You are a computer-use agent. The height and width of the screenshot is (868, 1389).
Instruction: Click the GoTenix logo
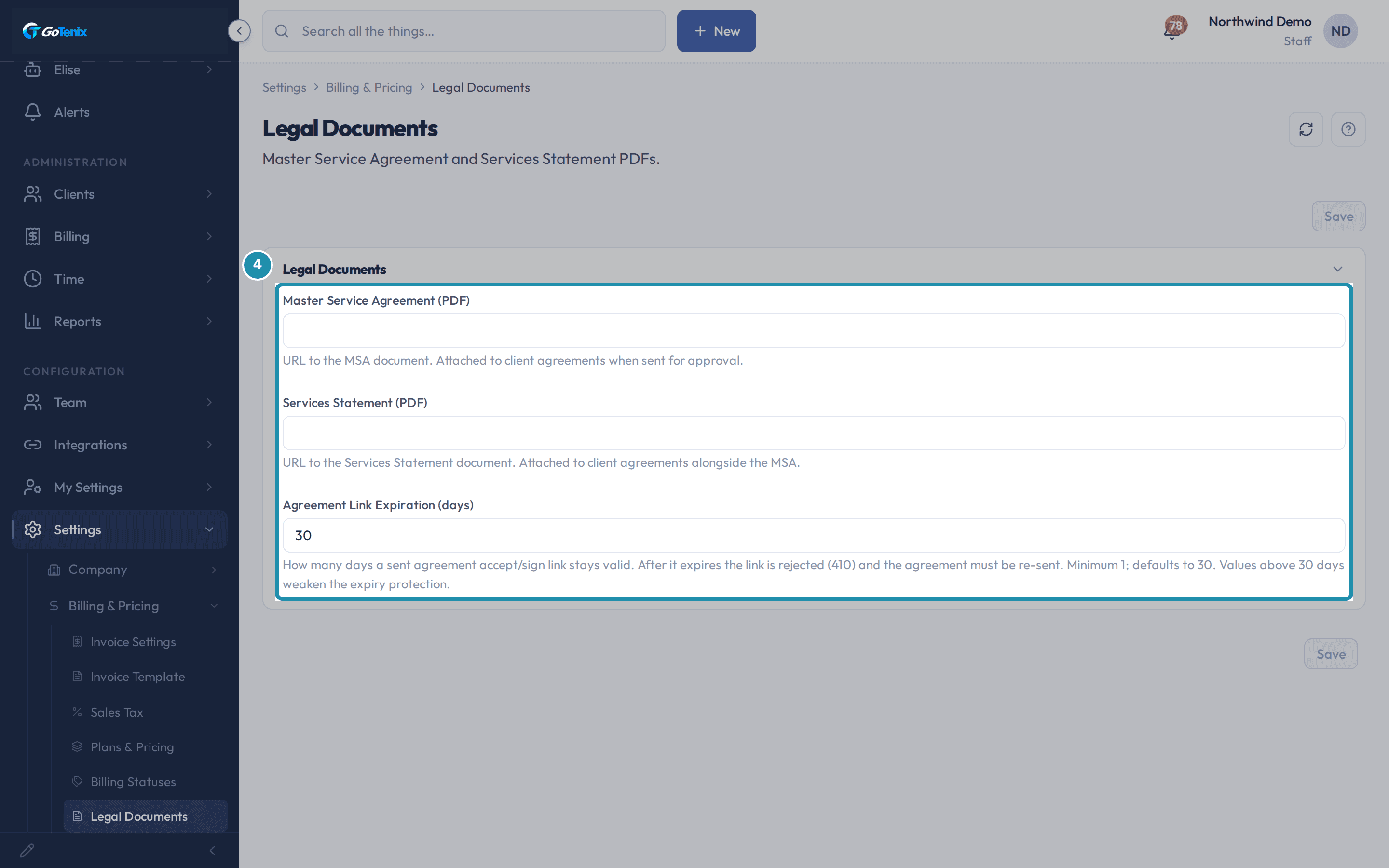click(x=55, y=31)
